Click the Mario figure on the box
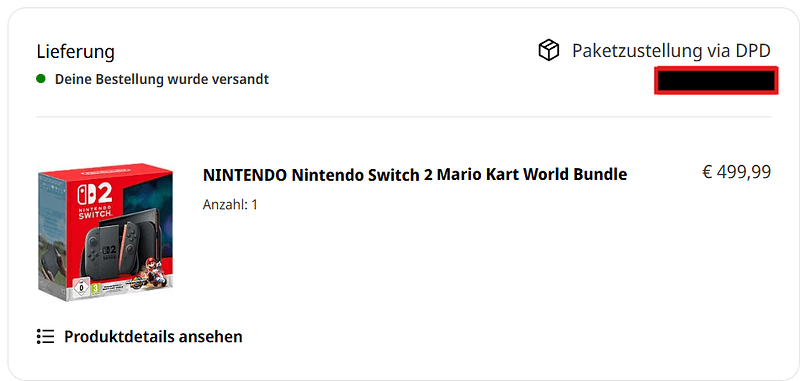 [153, 269]
